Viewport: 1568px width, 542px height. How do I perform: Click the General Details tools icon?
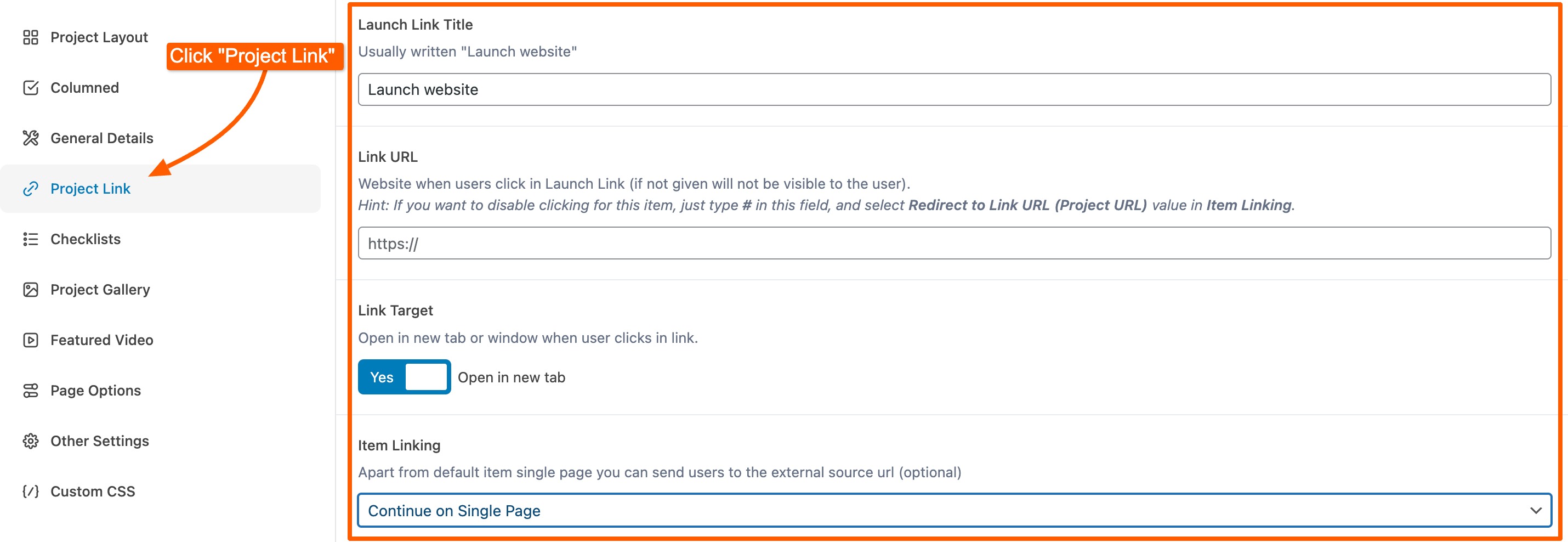[31, 138]
